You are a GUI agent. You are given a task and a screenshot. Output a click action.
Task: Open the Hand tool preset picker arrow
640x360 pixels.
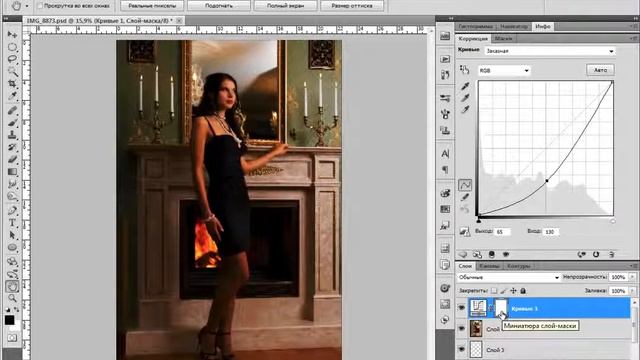[x=27, y=6]
